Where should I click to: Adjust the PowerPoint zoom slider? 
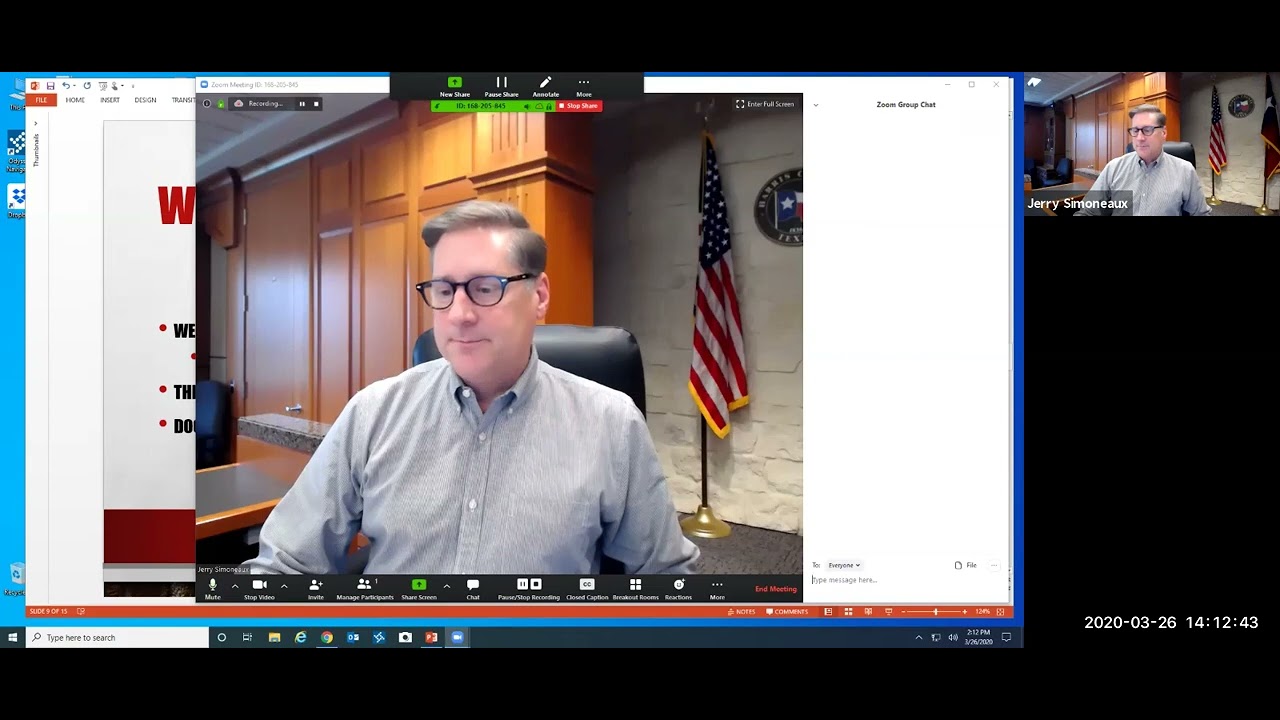pos(935,611)
